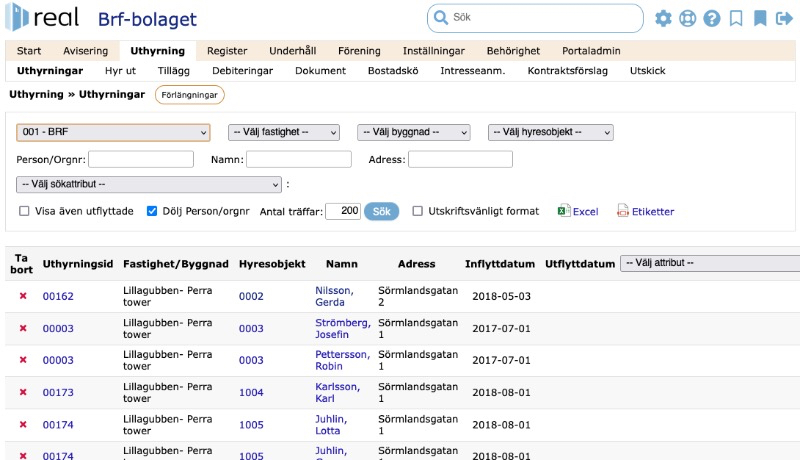Open the Inställningar menu tab

434,50
